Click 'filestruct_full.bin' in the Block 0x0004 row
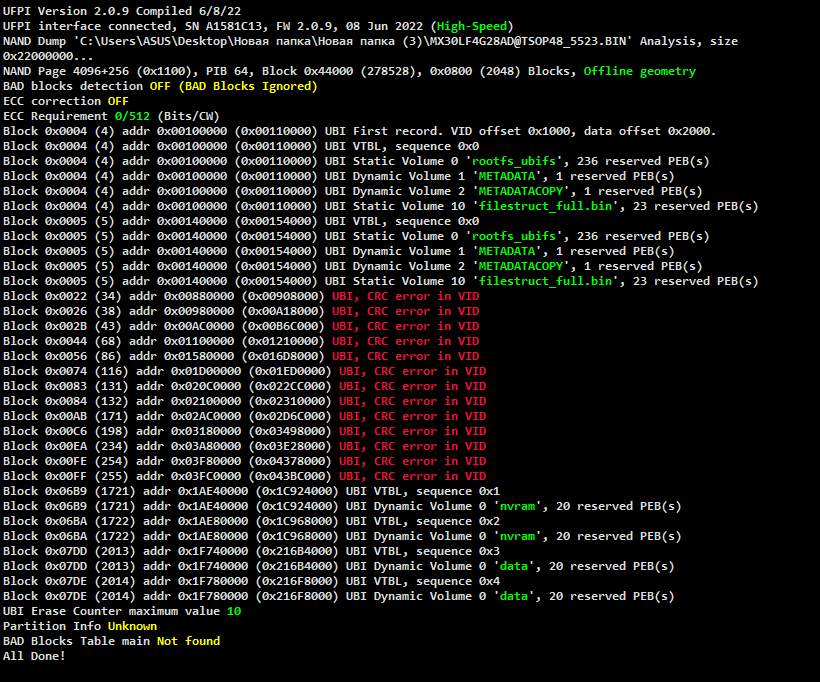 pos(545,206)
